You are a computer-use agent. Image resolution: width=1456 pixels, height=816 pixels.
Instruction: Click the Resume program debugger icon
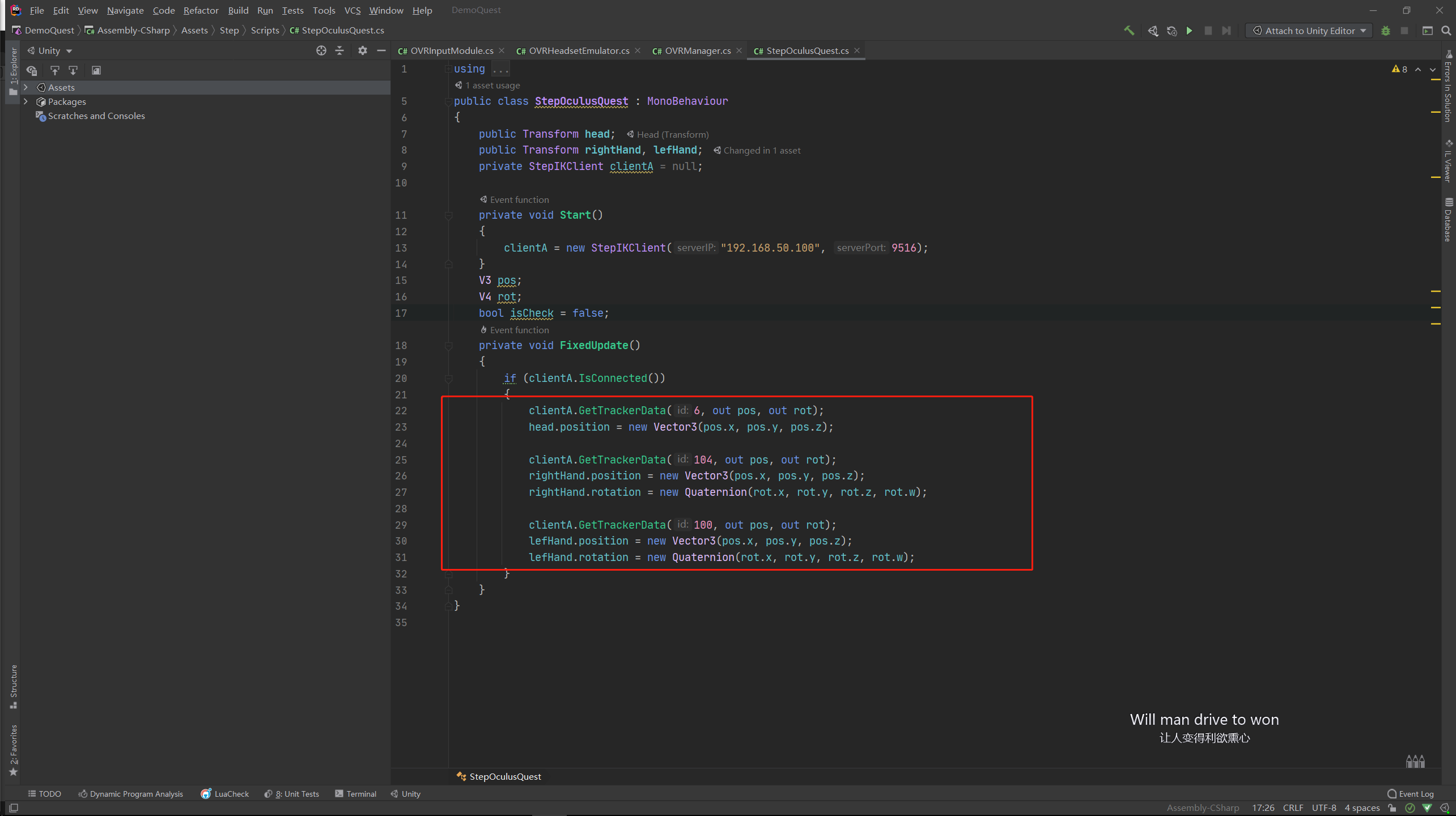(1189, 30)
